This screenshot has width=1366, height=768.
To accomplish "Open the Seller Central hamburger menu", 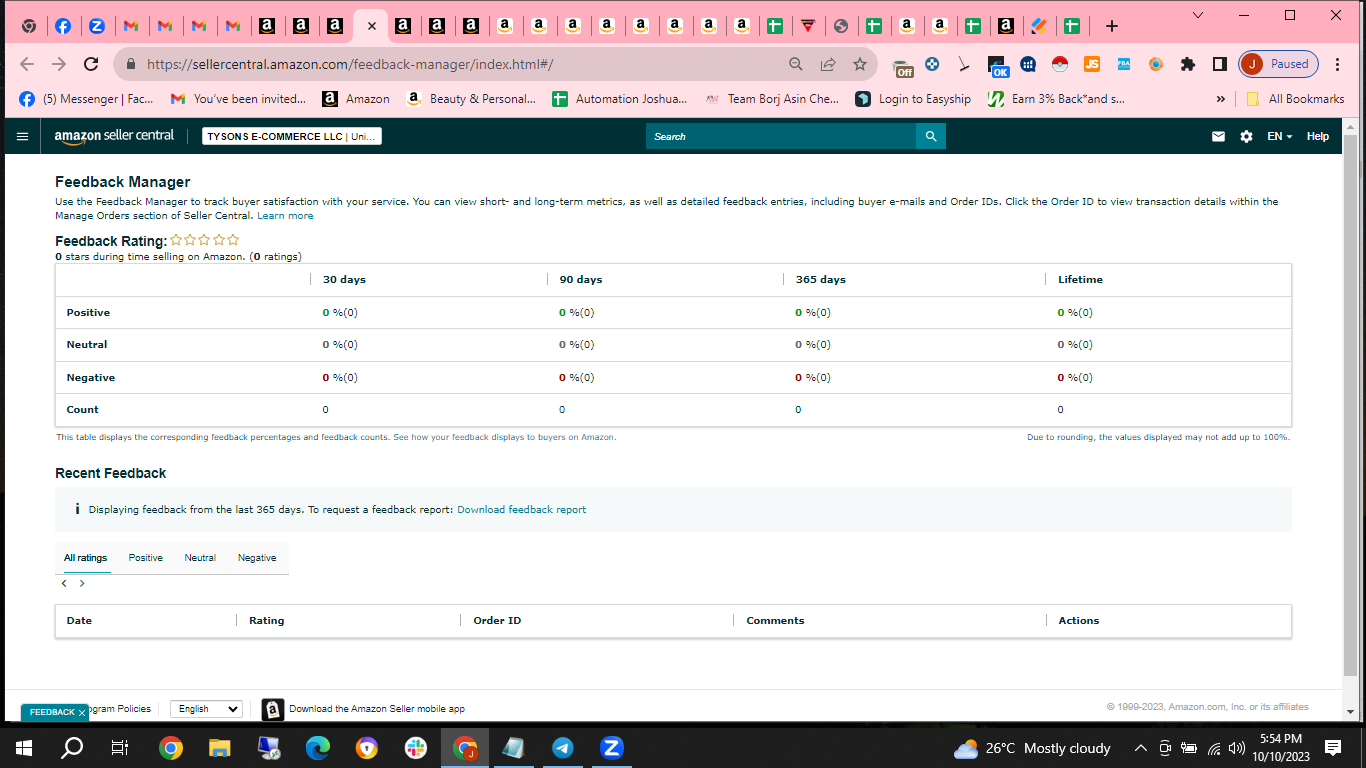I will pos(23,136).
